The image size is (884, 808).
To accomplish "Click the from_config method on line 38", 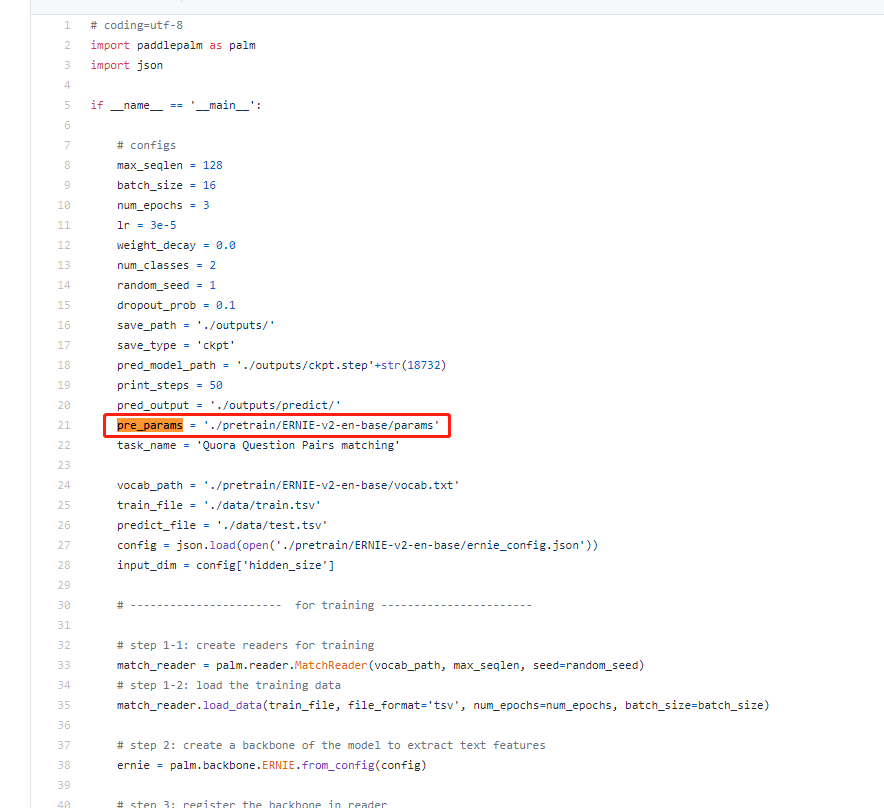I will click(x=338, y=765).
